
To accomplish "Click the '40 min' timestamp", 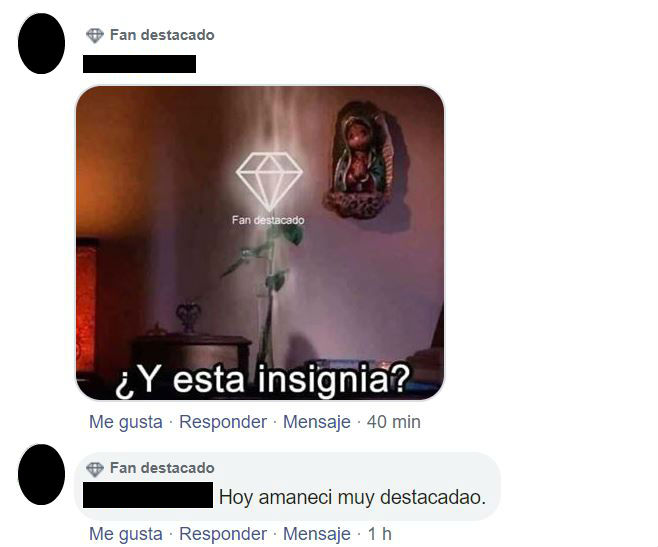I will coord(394,422).
